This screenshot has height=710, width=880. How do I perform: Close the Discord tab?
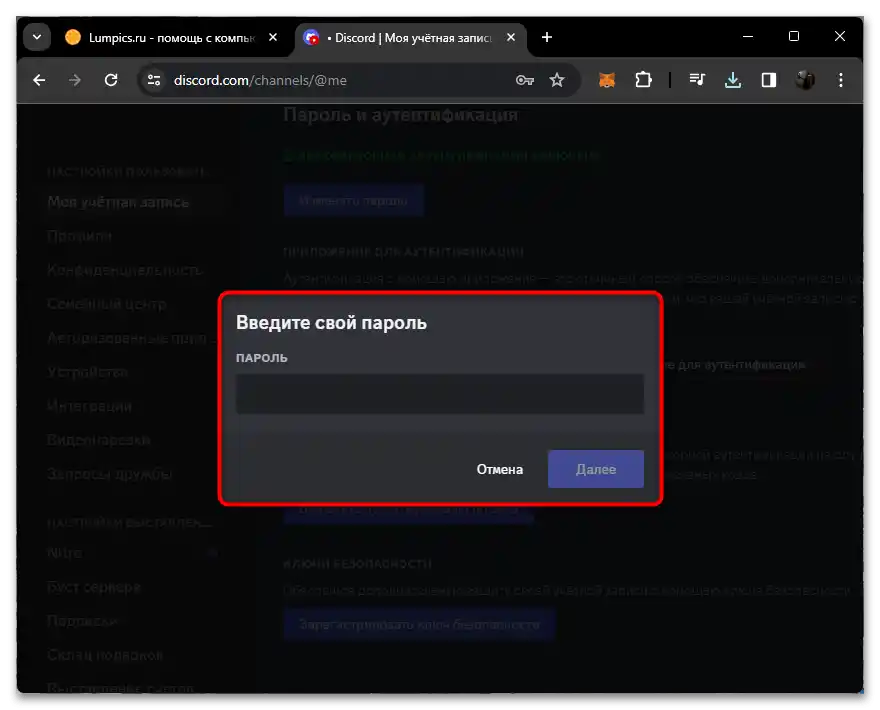511,37
